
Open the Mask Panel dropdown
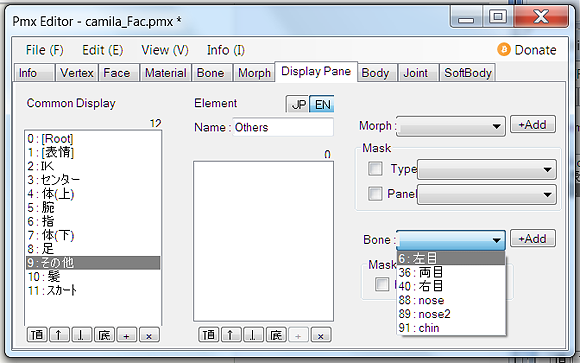pos(486,194)
